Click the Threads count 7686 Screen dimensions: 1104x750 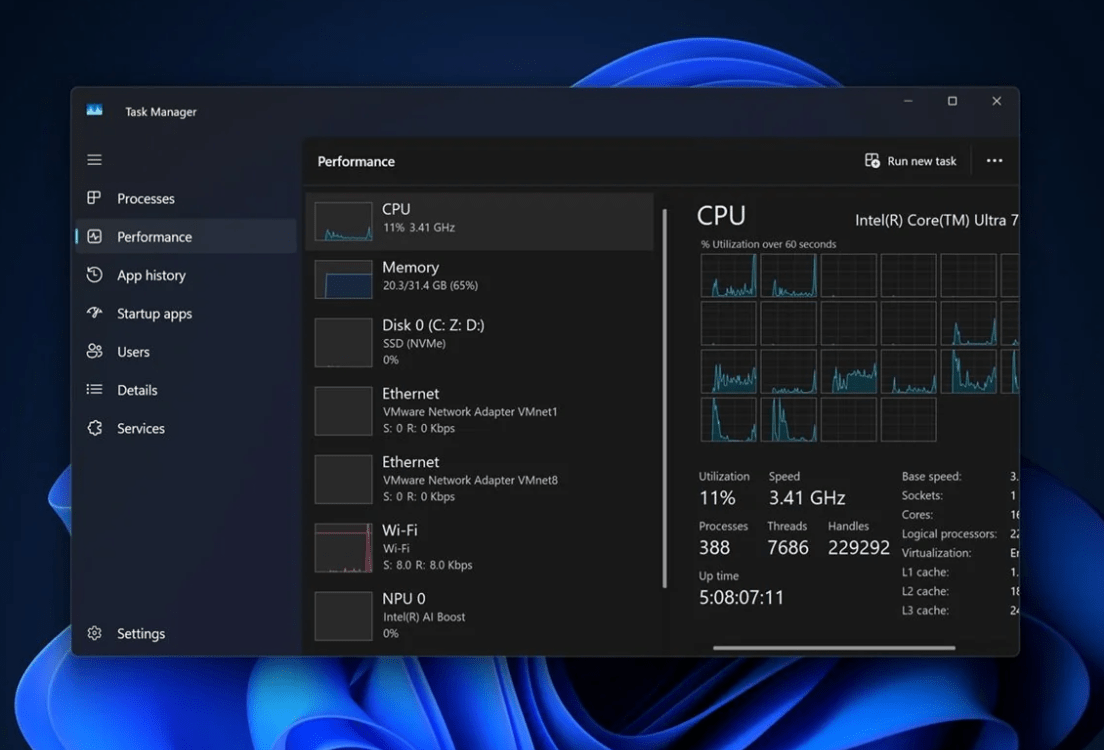pos(787,547)
